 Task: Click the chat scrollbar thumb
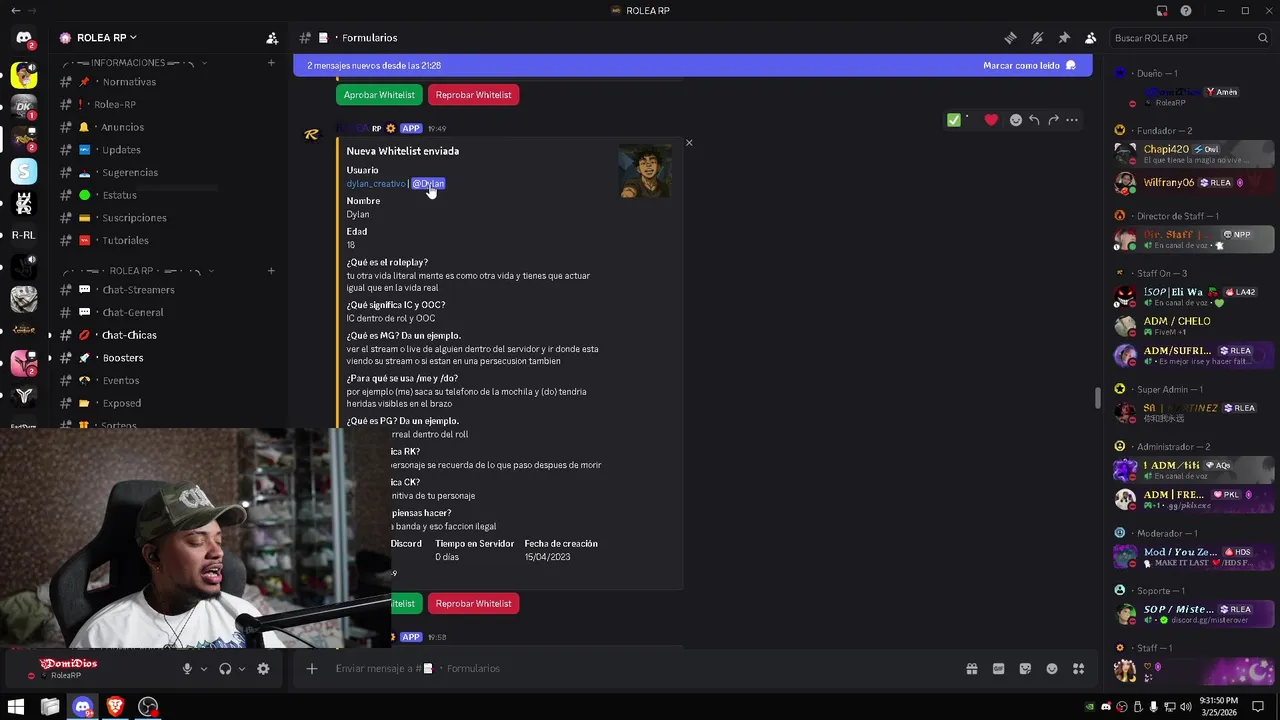point(1097,397)
